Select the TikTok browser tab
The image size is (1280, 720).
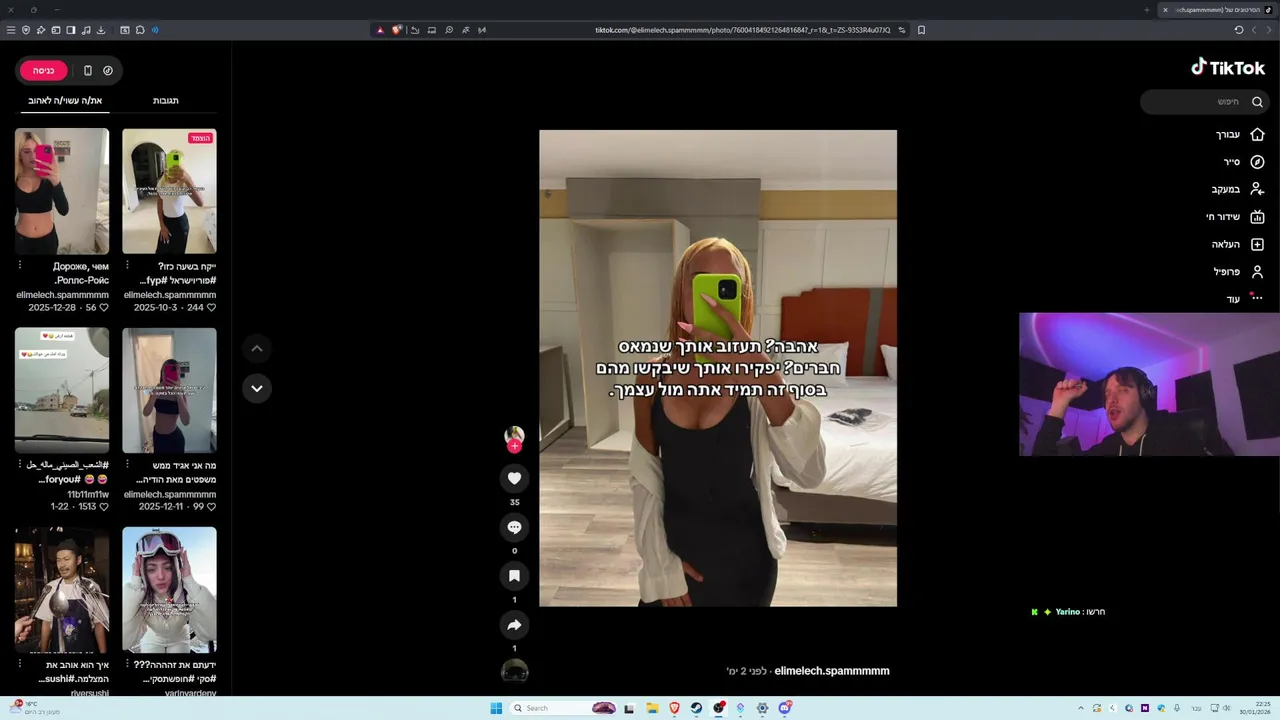coord(1217,10)
